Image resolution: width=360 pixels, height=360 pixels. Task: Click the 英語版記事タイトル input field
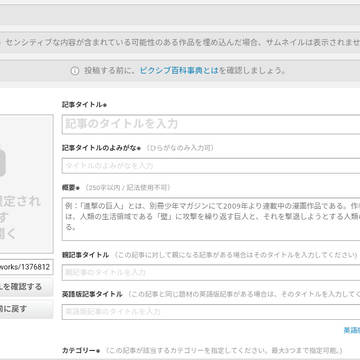tap(211, 312)
